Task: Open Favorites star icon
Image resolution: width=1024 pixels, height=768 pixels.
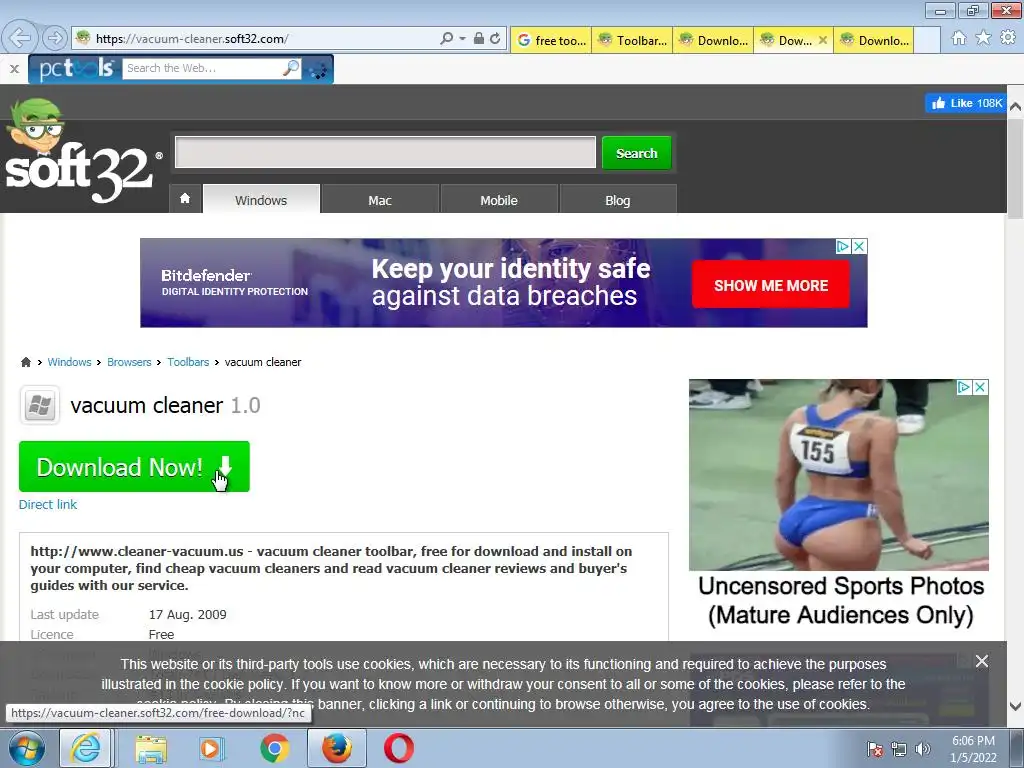Action: (x=983, y=38)
